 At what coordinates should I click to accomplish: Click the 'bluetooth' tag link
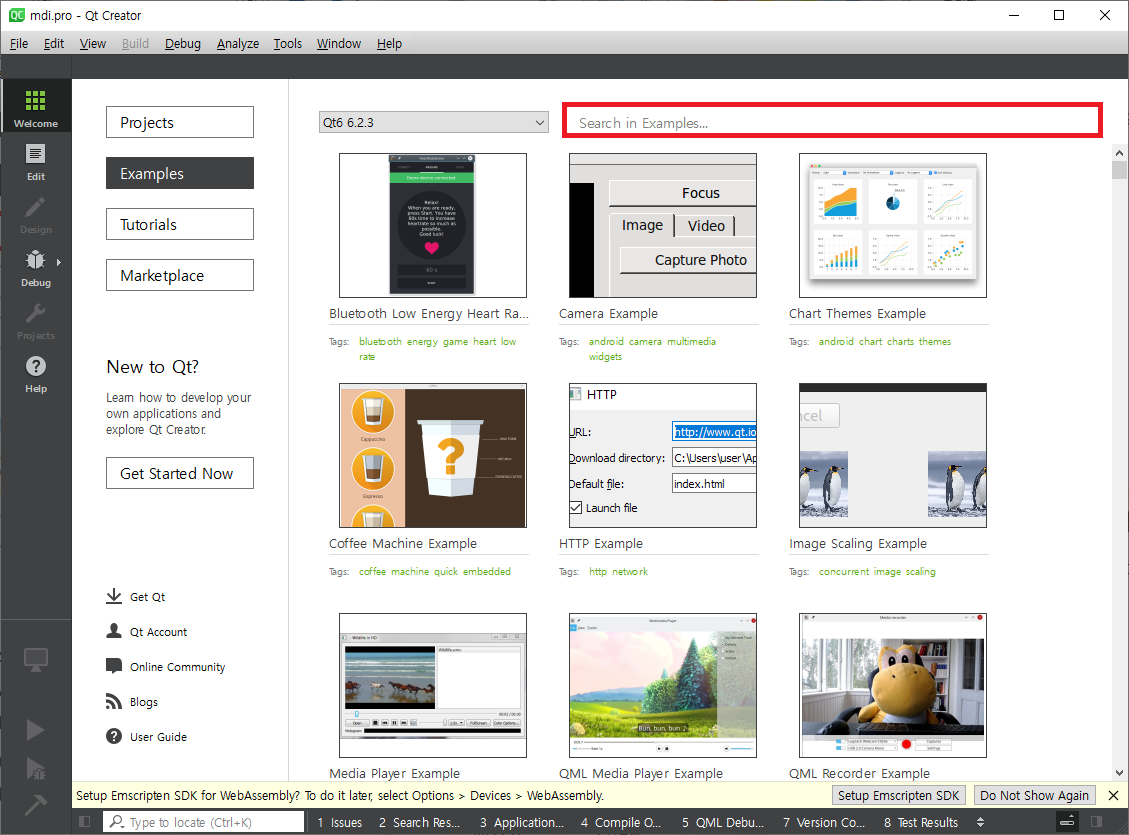pyautogui.click(x=380, y=341)
